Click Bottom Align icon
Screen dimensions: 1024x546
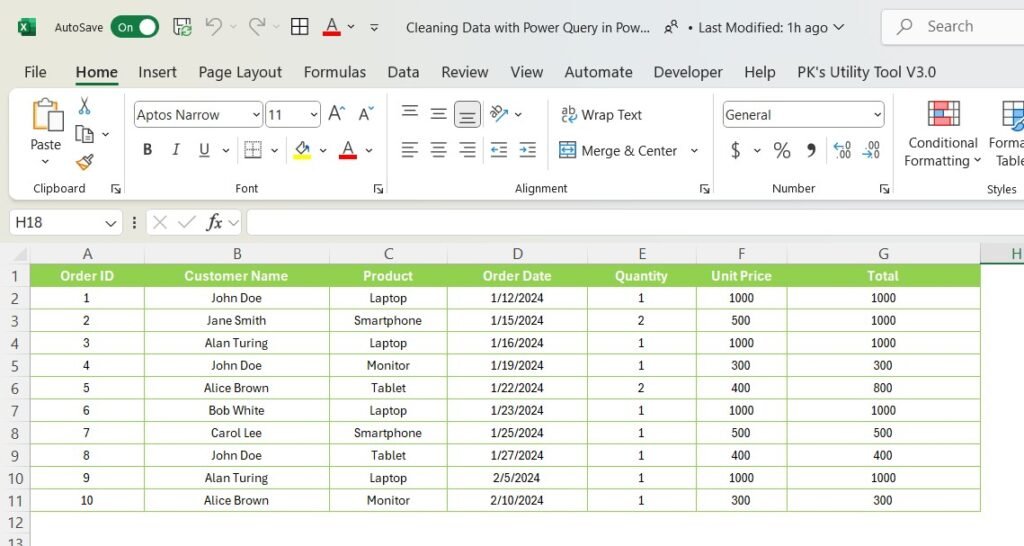tap(467, 115)
